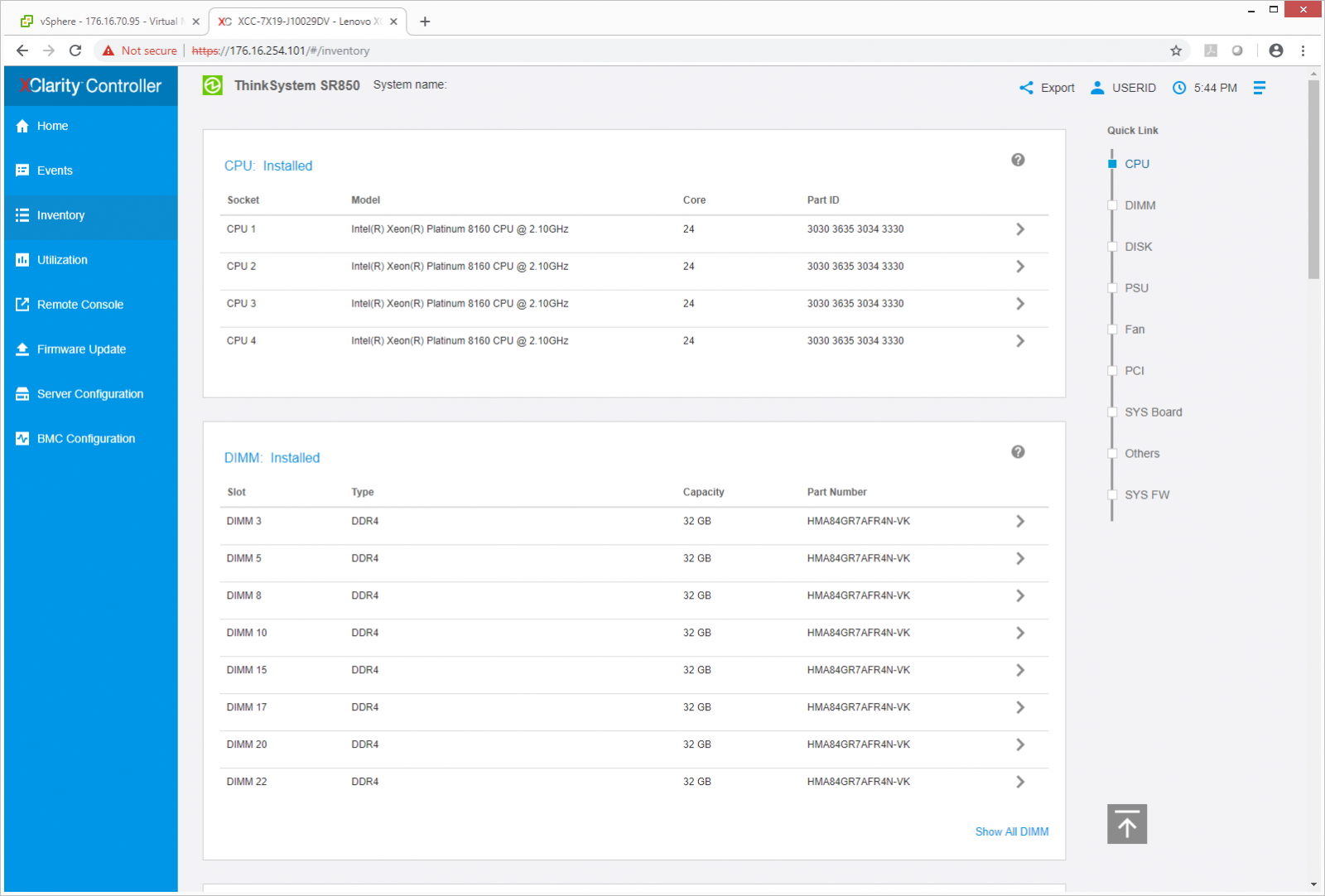Click the green system status icon
1325x896 pixels.
(x=213, y=85)
